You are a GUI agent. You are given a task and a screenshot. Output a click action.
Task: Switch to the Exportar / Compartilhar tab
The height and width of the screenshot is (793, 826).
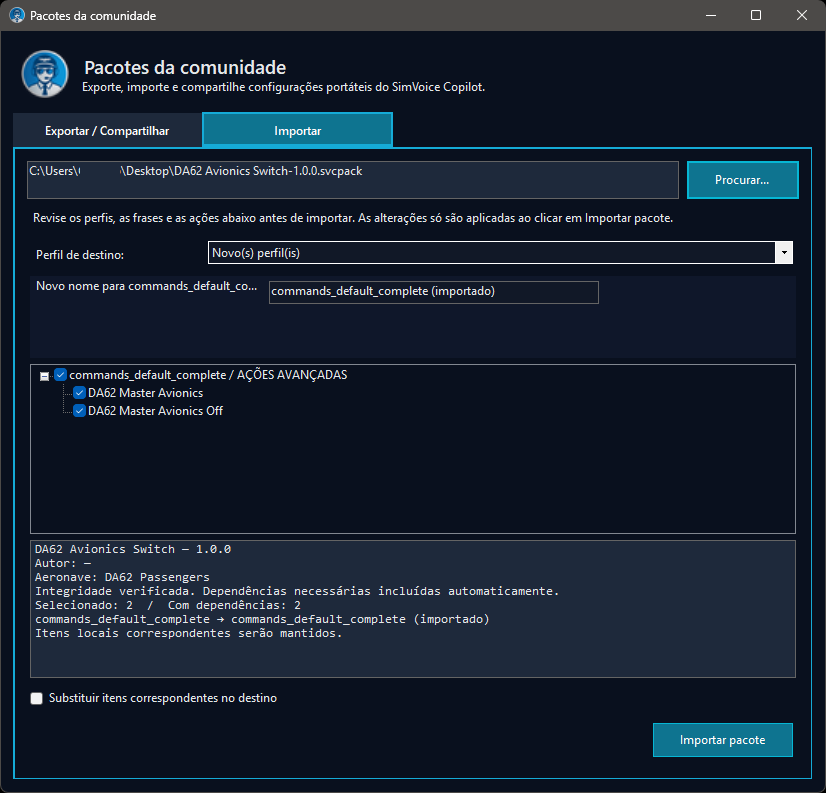[107, 131]
